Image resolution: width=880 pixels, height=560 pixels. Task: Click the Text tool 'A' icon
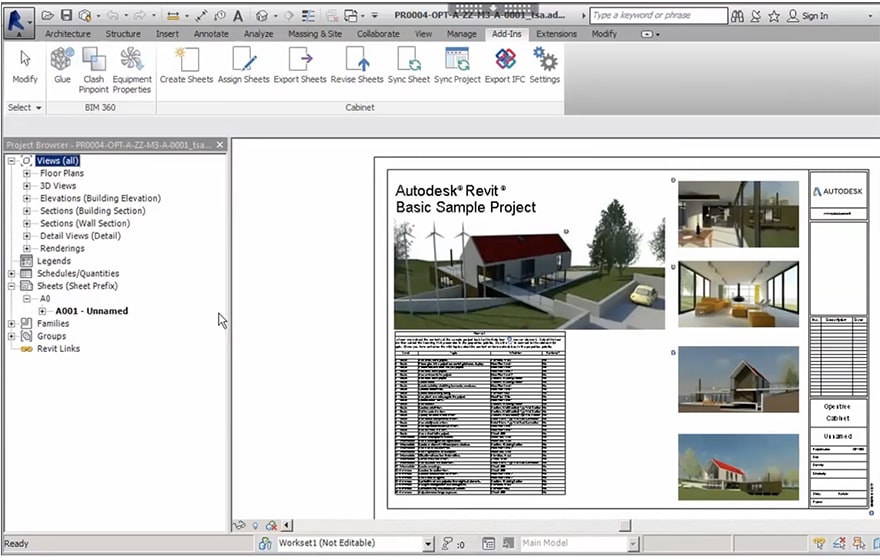238,16
